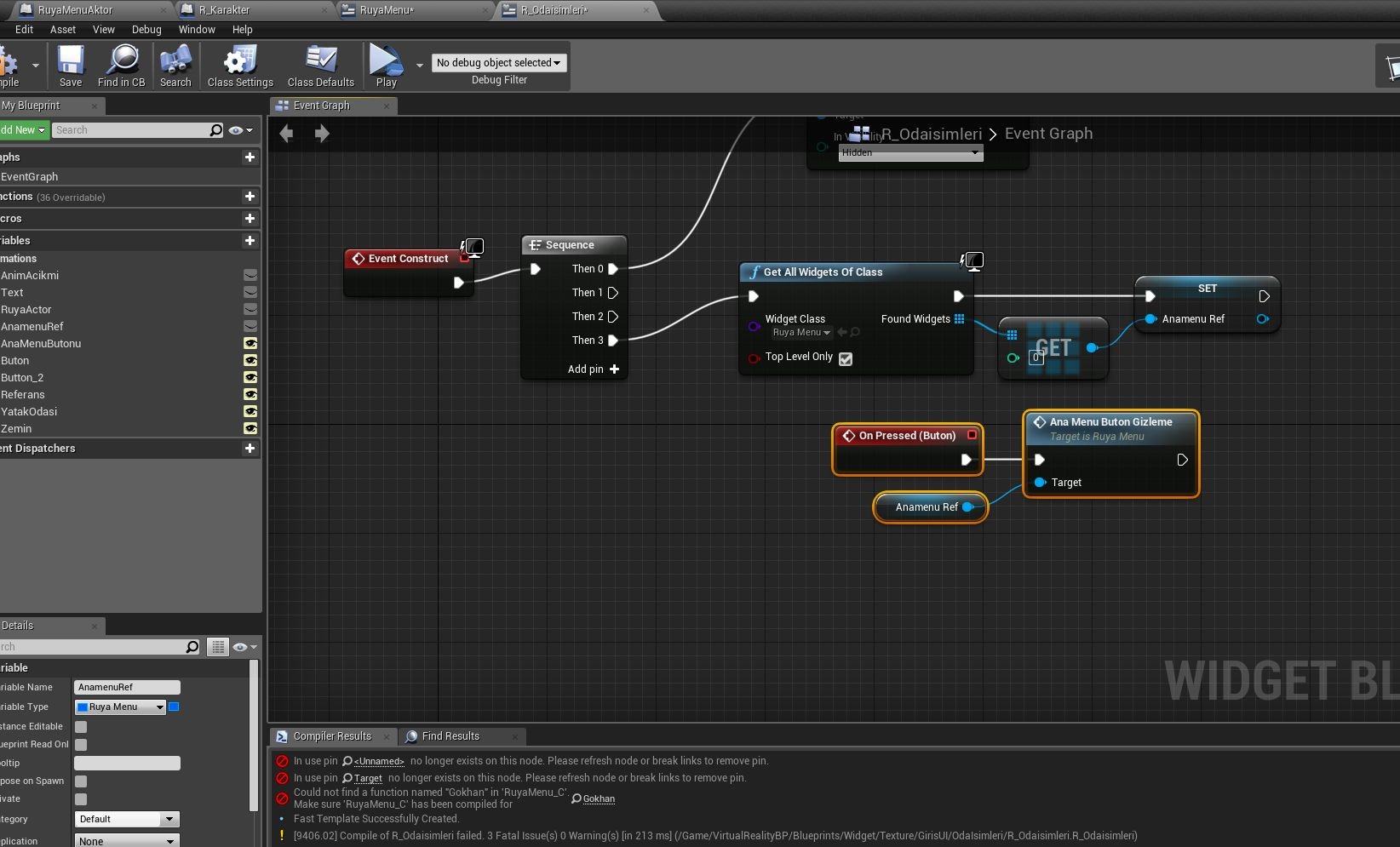
Task: Open the Hidden visibility dropdown on node
Action: pos(910,152)
